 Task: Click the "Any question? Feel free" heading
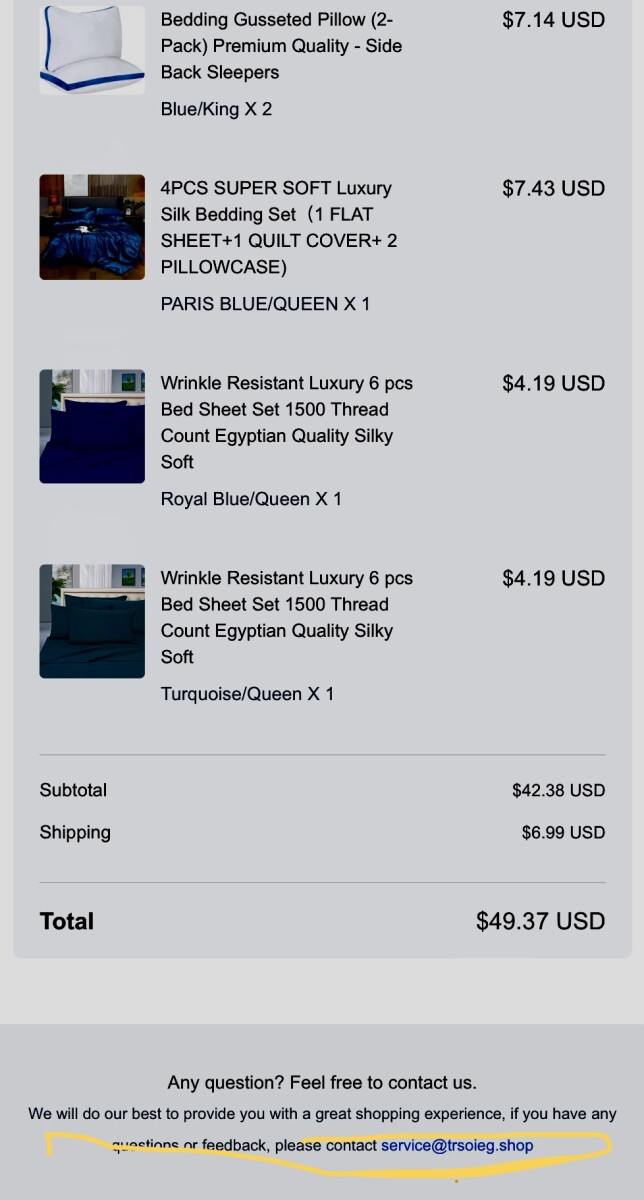point(322,1082)
